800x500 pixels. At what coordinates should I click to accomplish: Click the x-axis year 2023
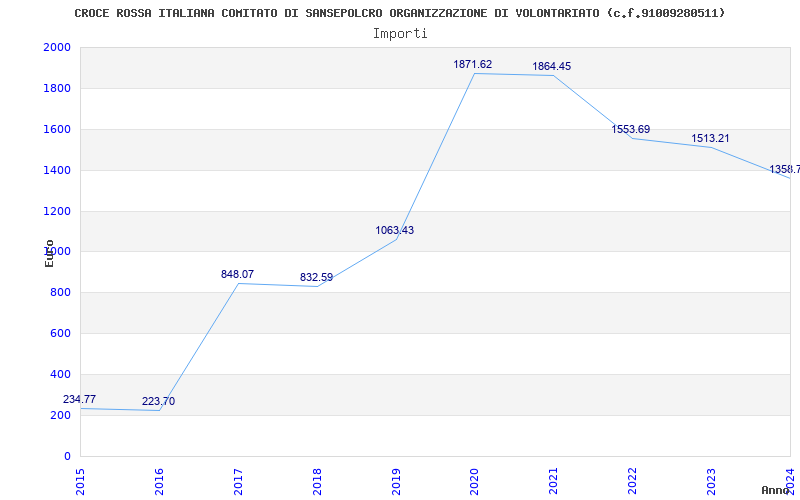pyautogui.click(x=711, y=482)
